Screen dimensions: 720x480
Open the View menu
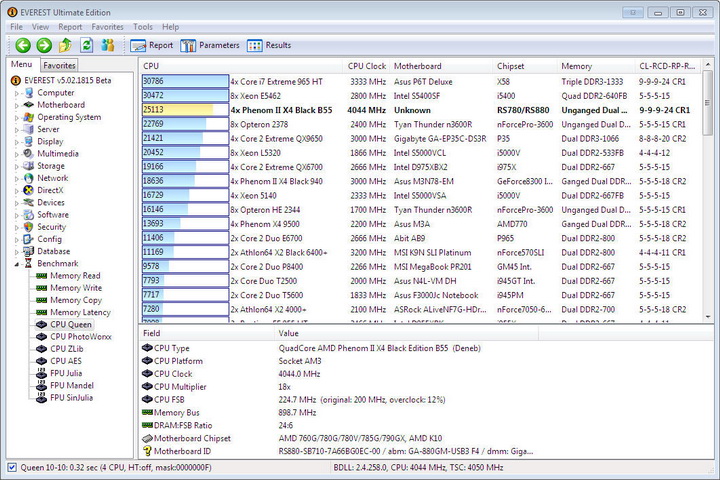40,27
